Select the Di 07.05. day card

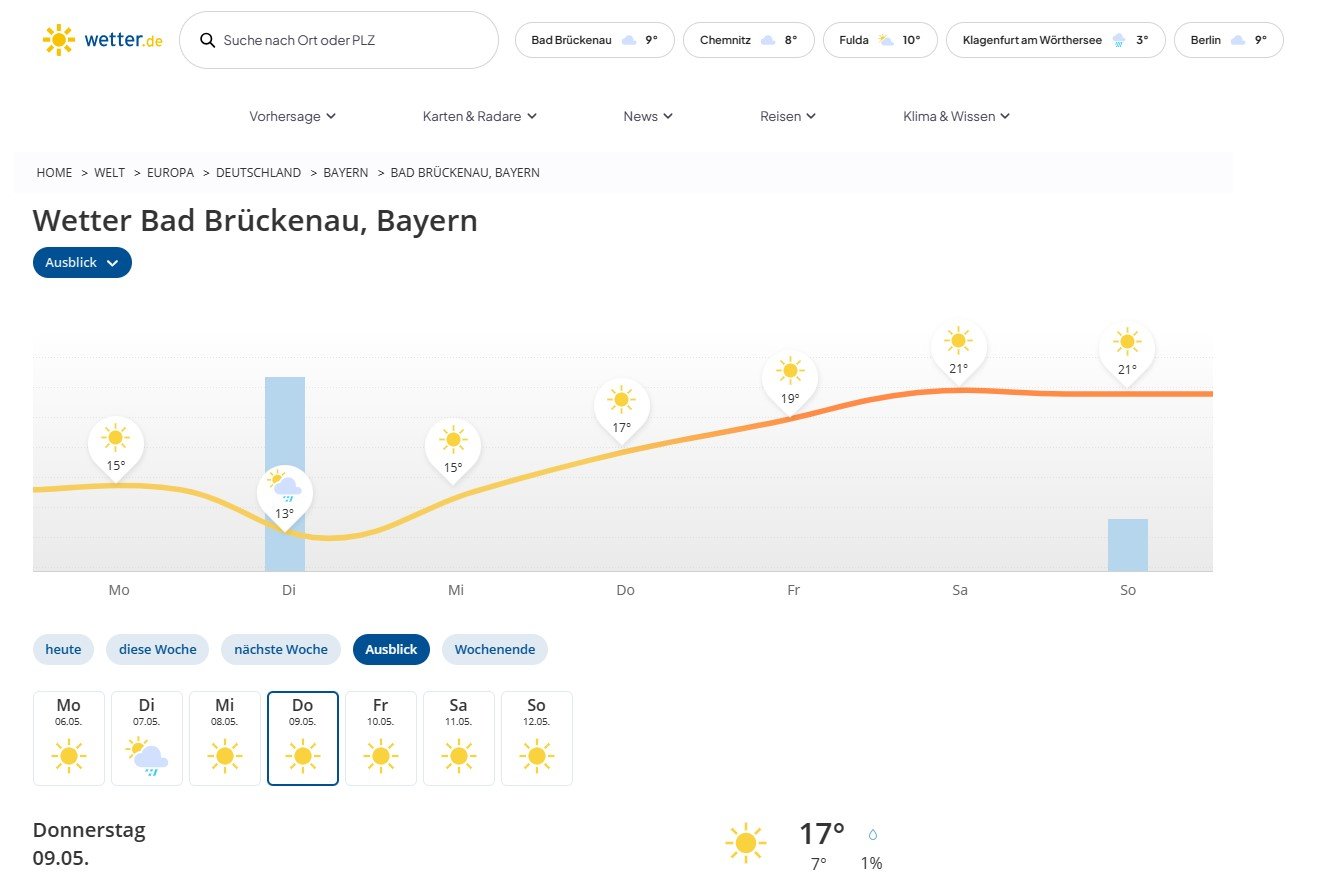click(147, 738)
